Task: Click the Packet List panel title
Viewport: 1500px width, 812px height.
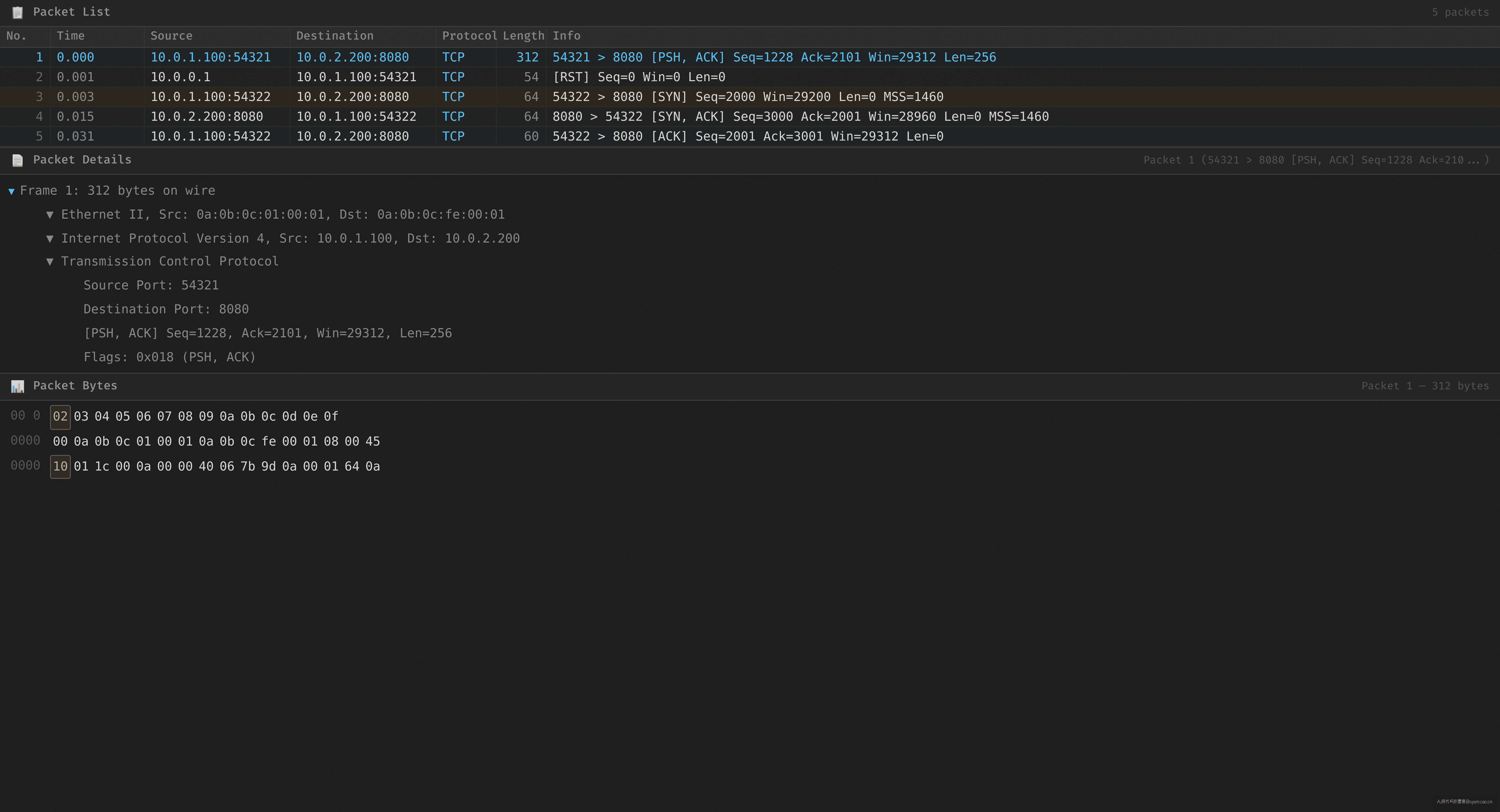Action: click(x=71, y=12)
